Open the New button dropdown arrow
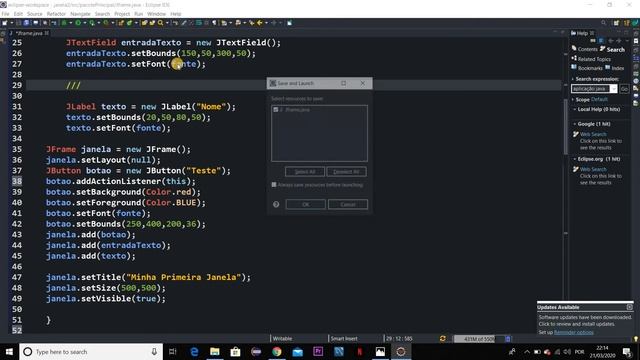Screen dimensions: 640x360 (x=12, y=23)
